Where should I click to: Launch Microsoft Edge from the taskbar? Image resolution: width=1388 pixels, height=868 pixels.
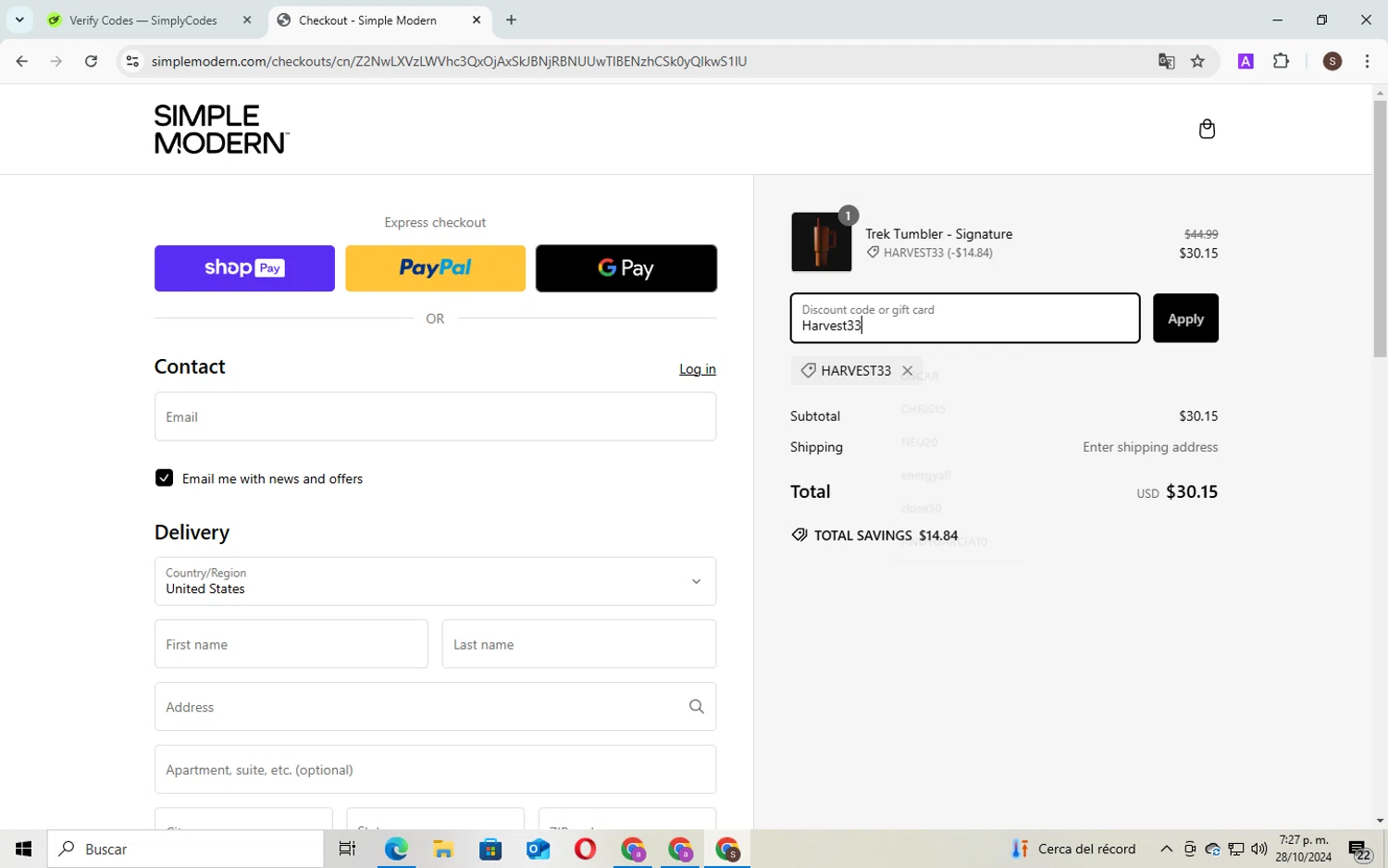[396, 849]
